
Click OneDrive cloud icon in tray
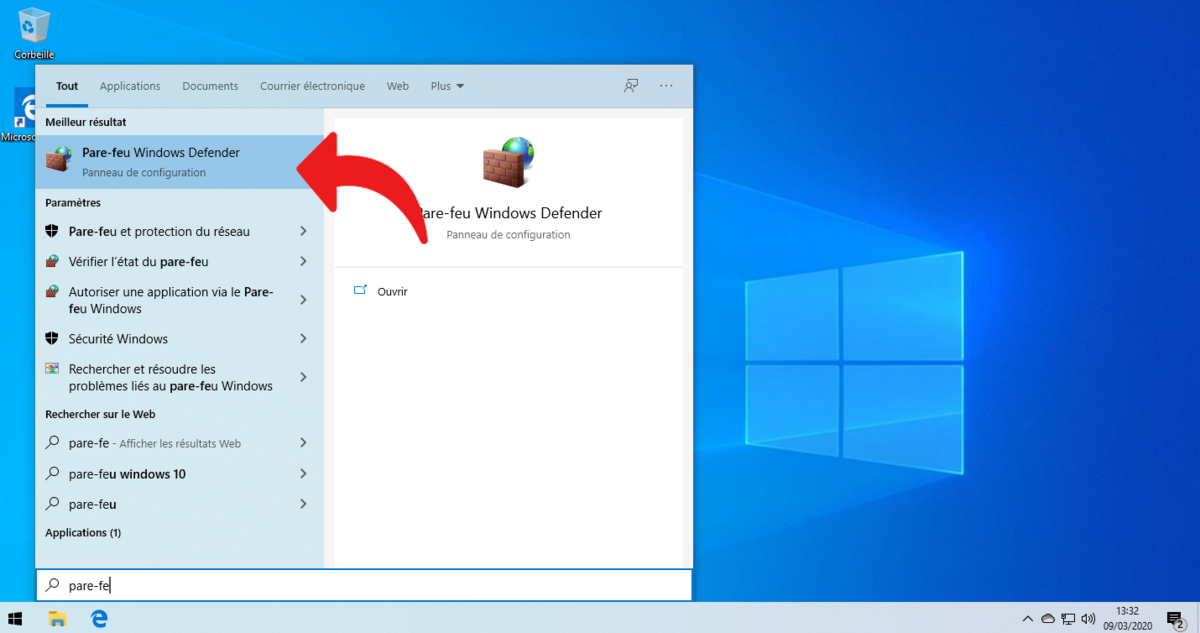tap(1048, 619)
